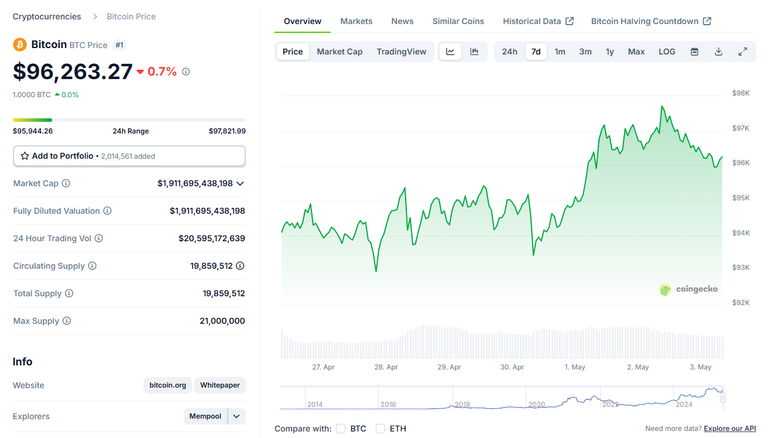Click the $20,595,172,639 trading volume value

click(x=212, y=238)
